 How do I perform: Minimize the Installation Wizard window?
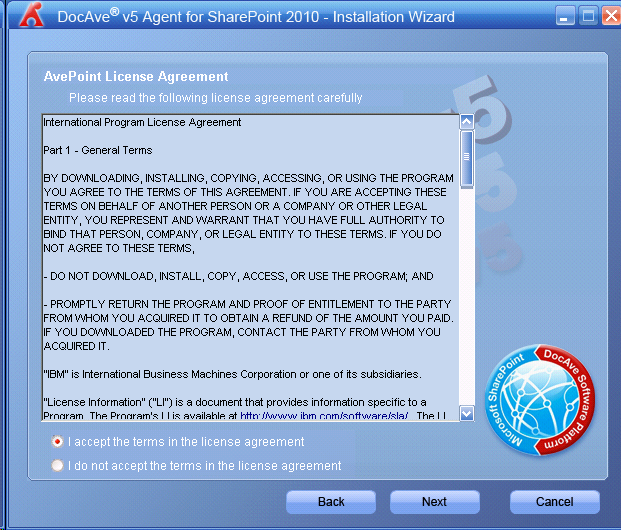[x=565, y=16]
